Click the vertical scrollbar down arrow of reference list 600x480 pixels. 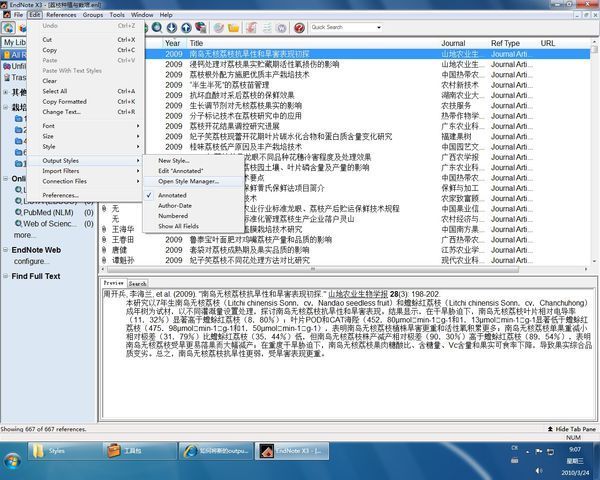[594, 261]
